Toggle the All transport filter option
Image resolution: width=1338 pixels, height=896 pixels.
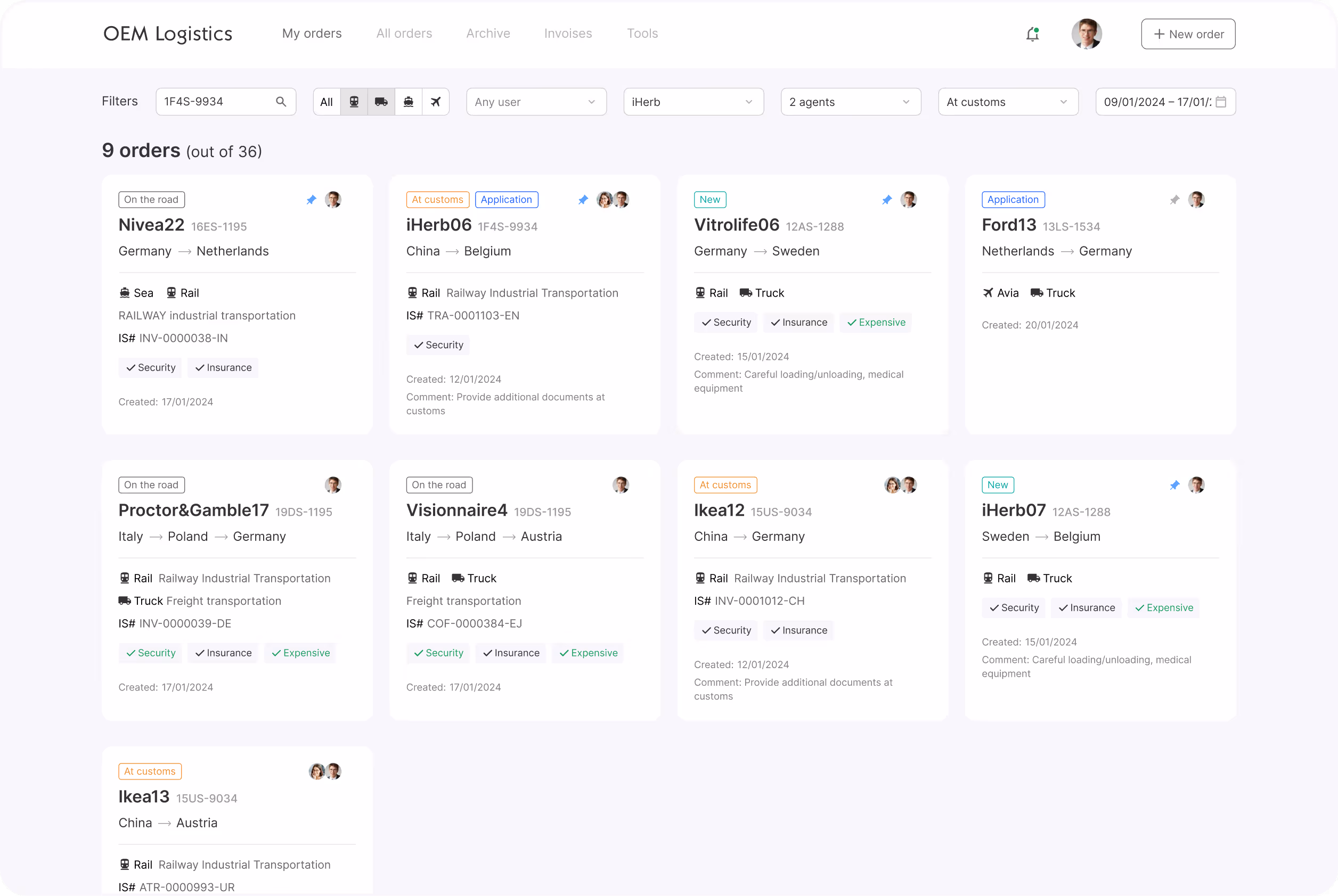point(327,102)
